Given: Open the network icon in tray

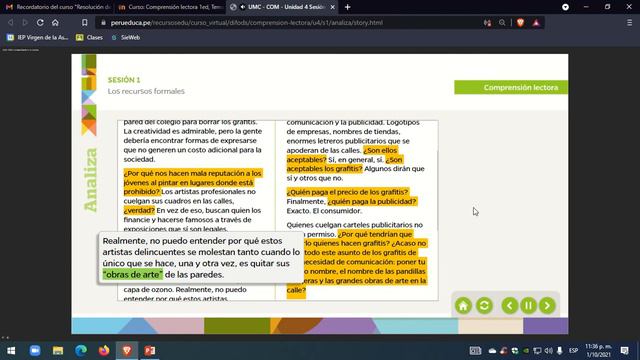Looking at the screenshot, I should coord(537,351).
